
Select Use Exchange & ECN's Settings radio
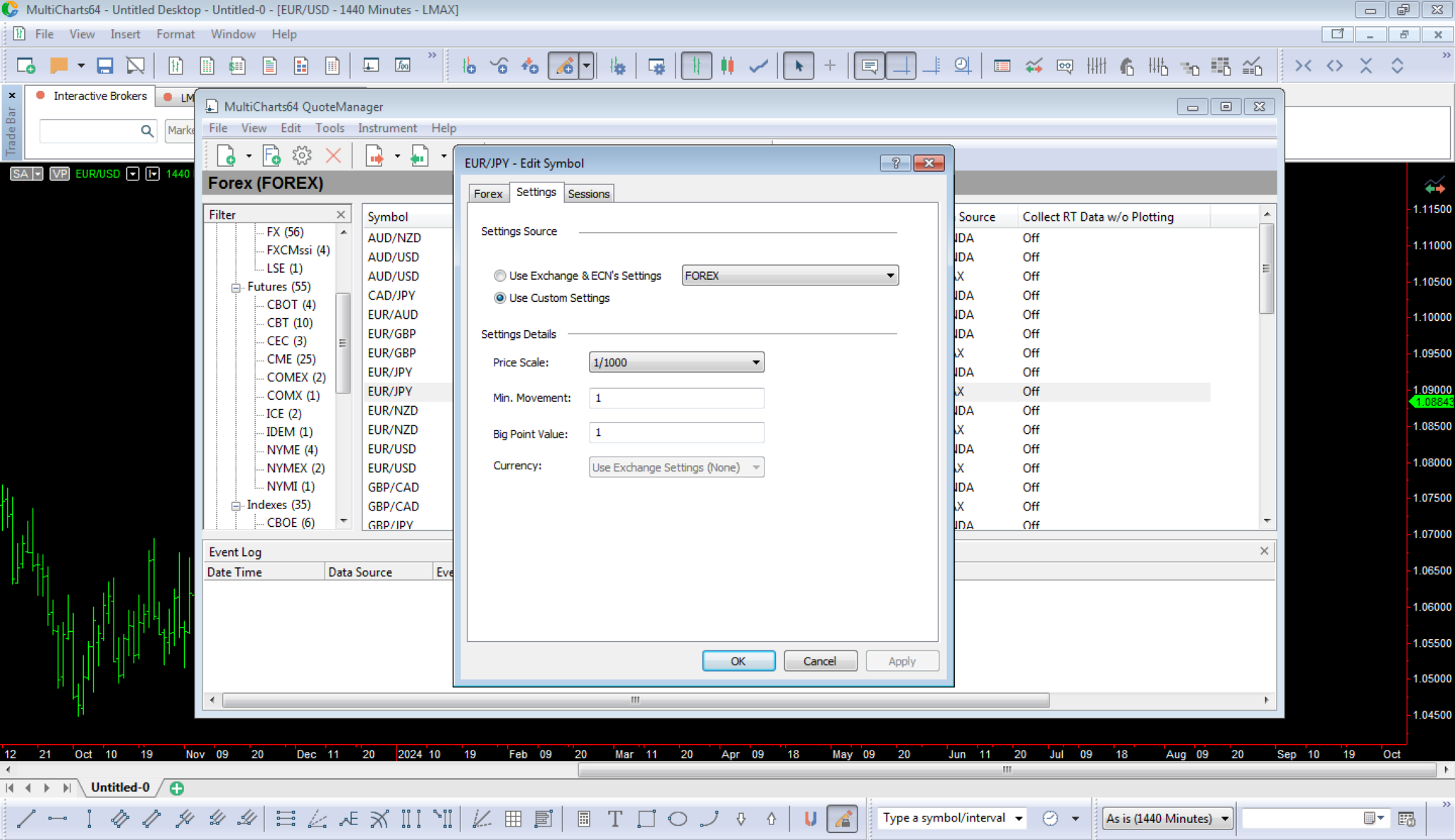point(500,276)
